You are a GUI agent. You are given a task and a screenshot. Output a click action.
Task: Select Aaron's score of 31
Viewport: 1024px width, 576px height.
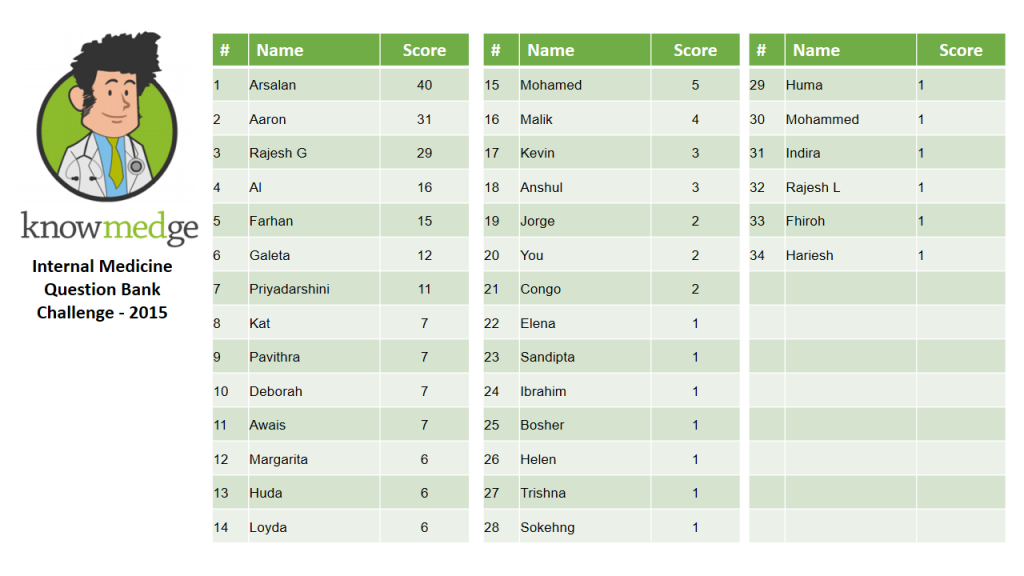(x=424, y=120)
